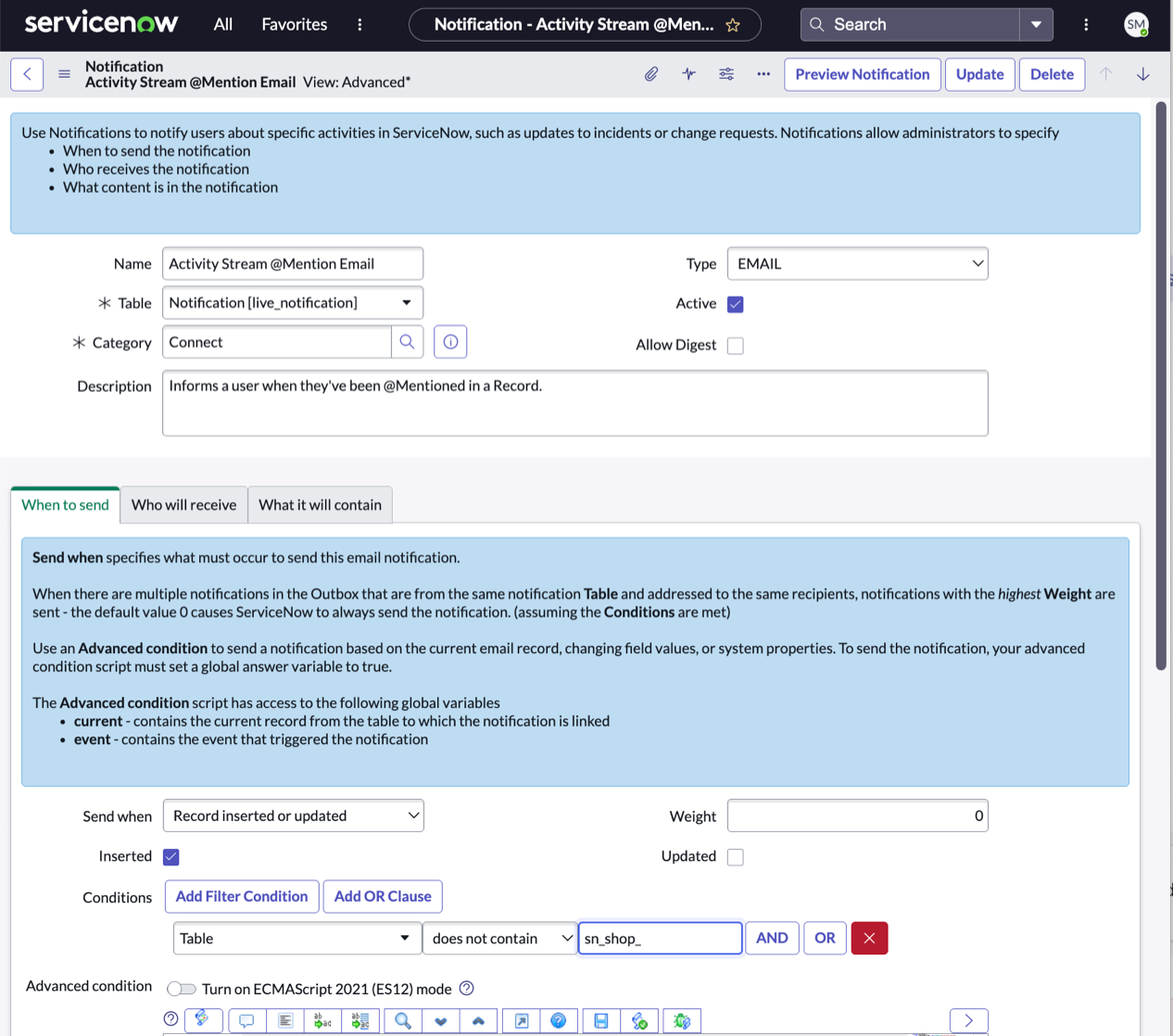Screen dimensions: 1173x1036
Task: Find next occurrence using down chevron icon
Action: pos(441,1020)
